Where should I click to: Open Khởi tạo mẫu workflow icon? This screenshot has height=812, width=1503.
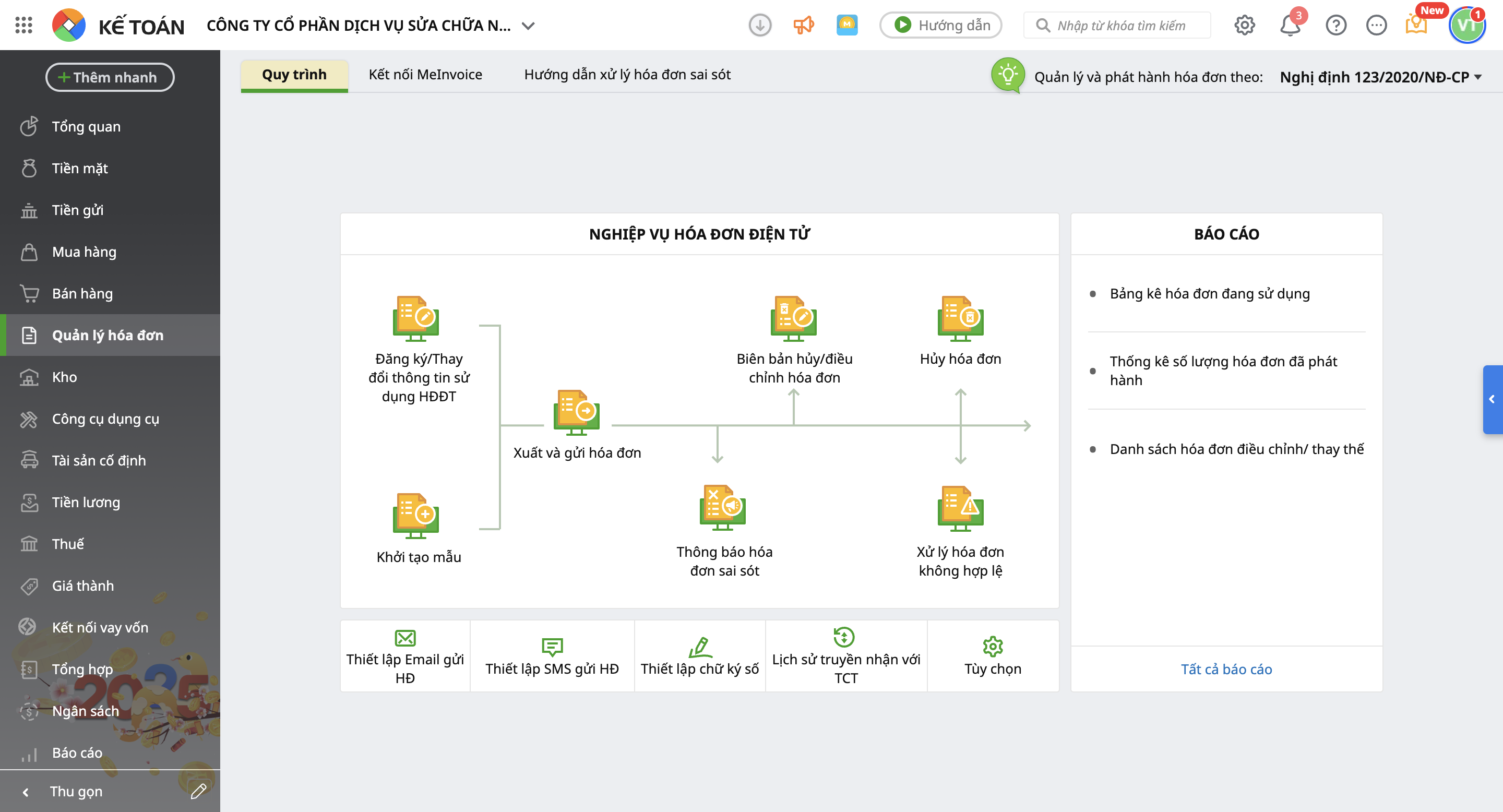pyautogui.click(x=415, y=516)
